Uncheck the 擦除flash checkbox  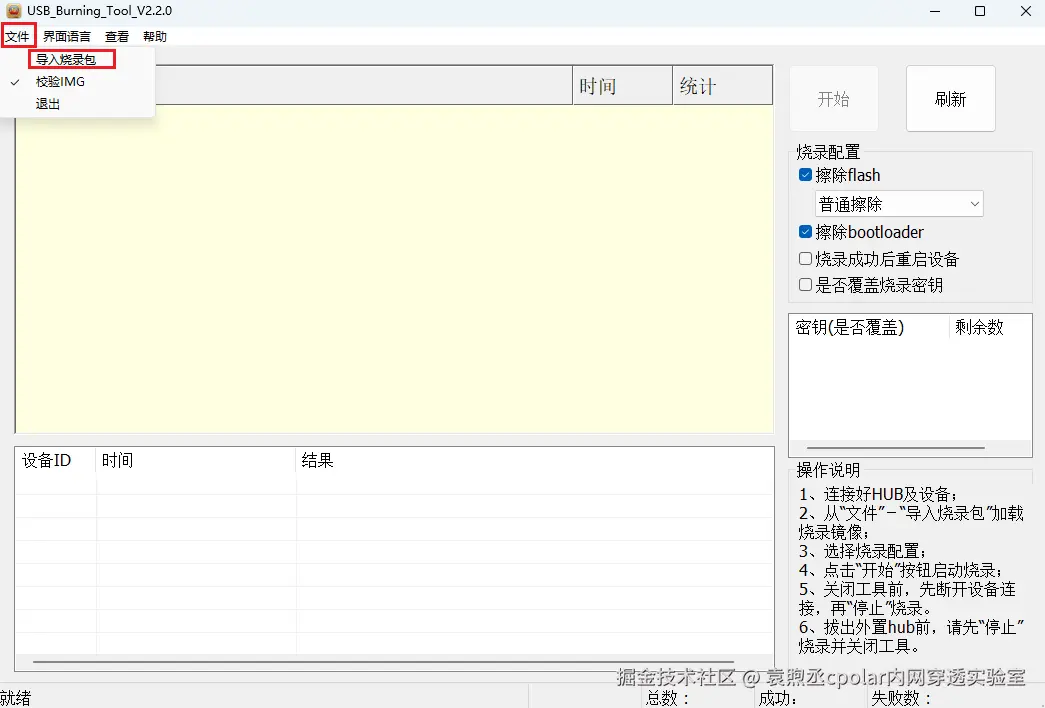[805, 175]
